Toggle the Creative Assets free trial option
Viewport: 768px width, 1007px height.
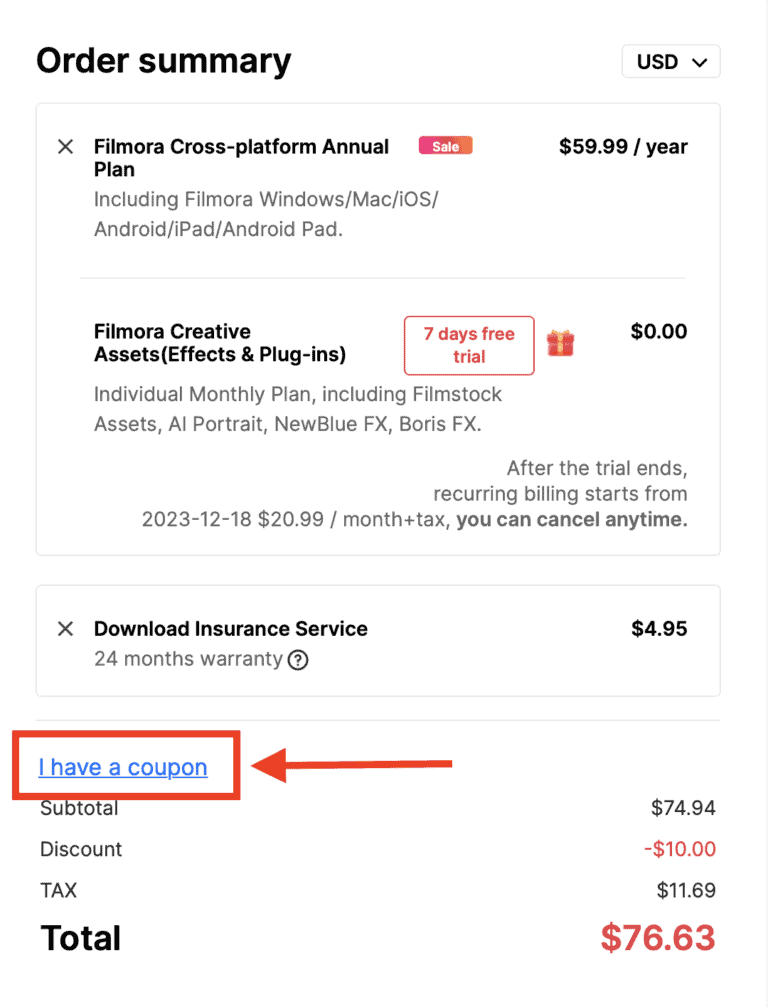[468, 345]
